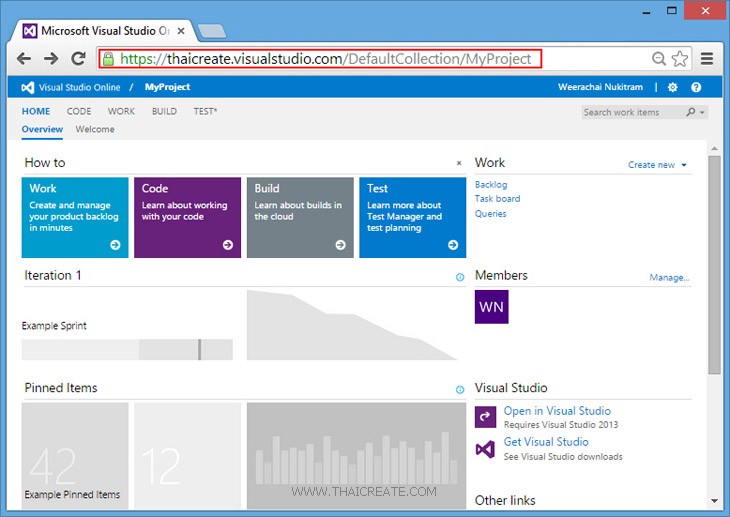730x517 pixels.
Task: Click Open in Visual Studio link
Action: (x=557, y=411)
